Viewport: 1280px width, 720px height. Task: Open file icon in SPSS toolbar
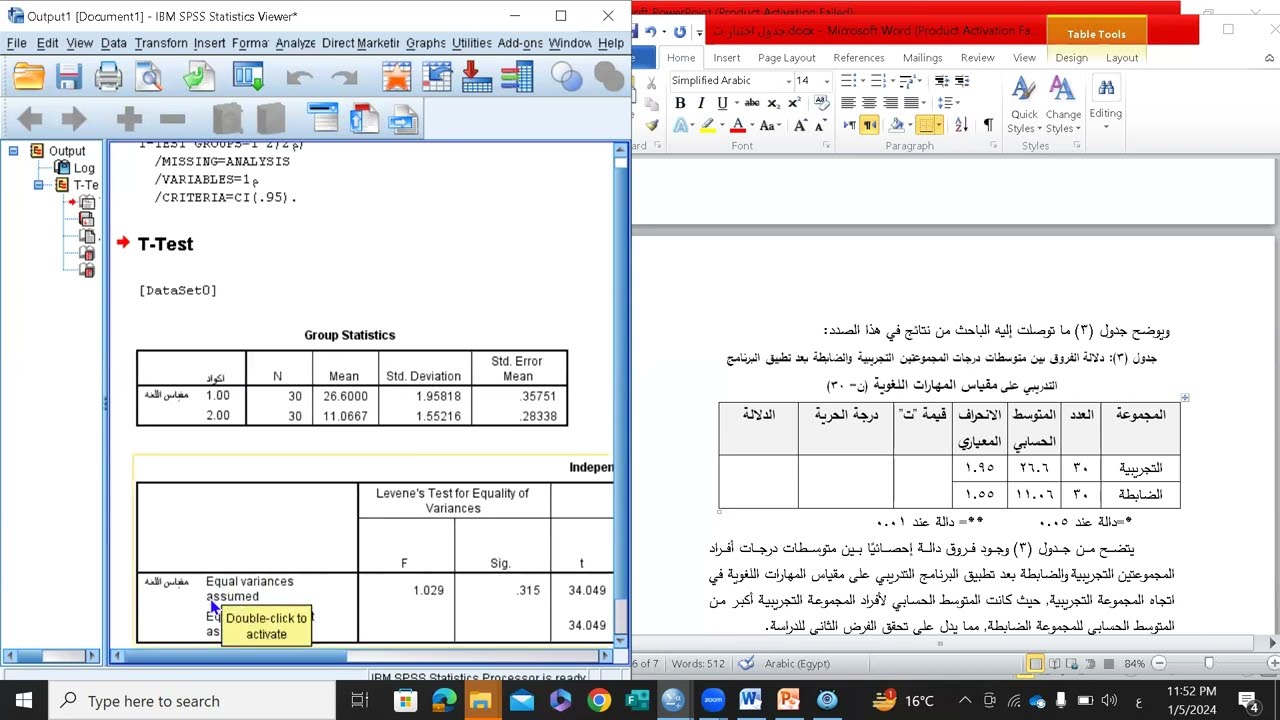coord(28,77)
